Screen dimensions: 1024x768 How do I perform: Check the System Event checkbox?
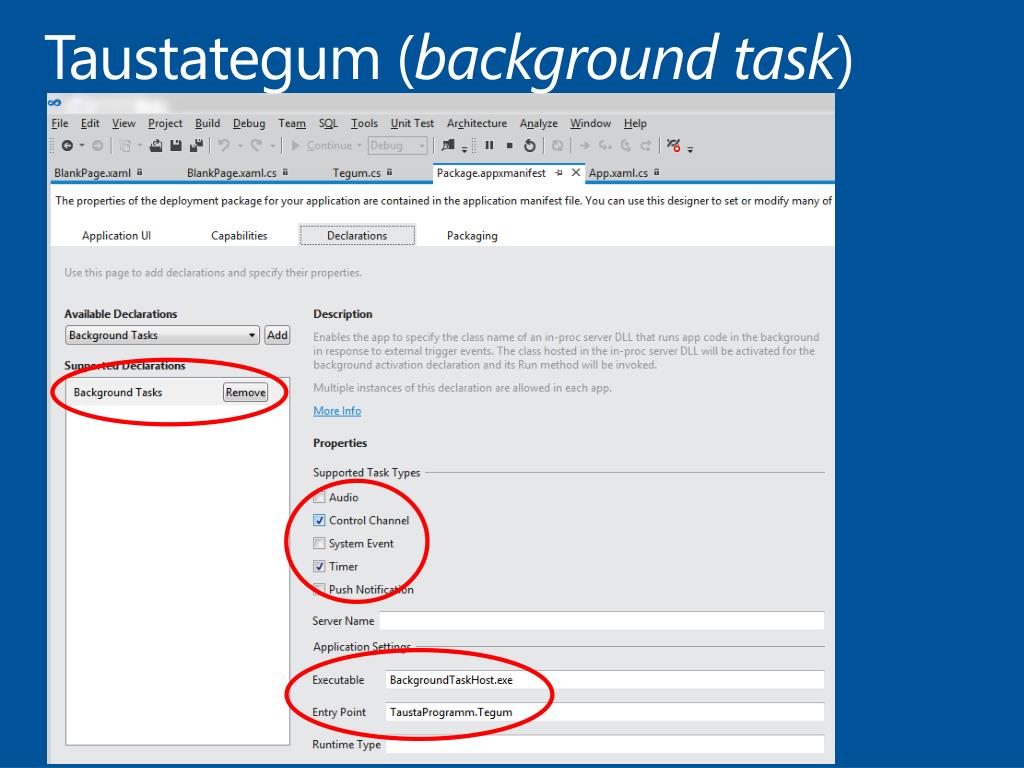(x=319, y=543)
